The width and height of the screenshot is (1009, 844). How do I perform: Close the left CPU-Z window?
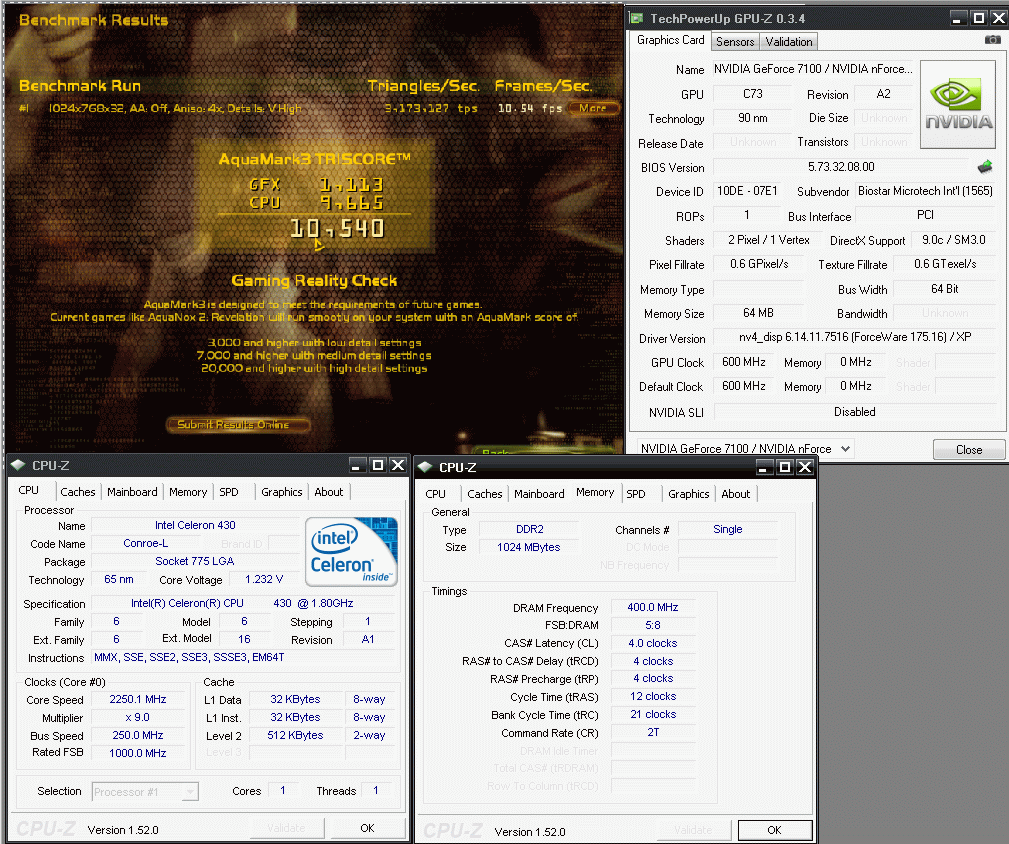398,465
